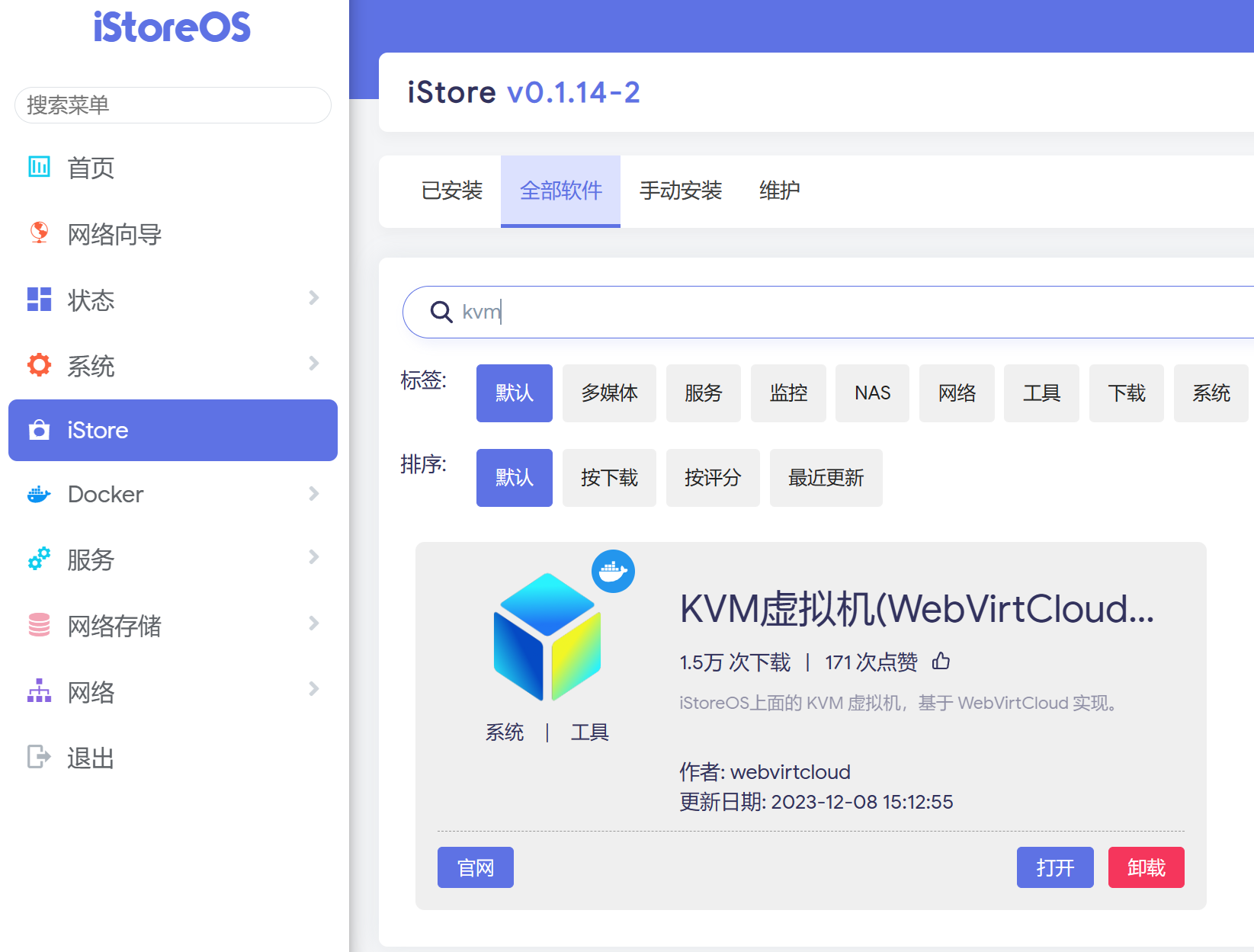Click the 系统 gear icon

(x=39, y=364)
